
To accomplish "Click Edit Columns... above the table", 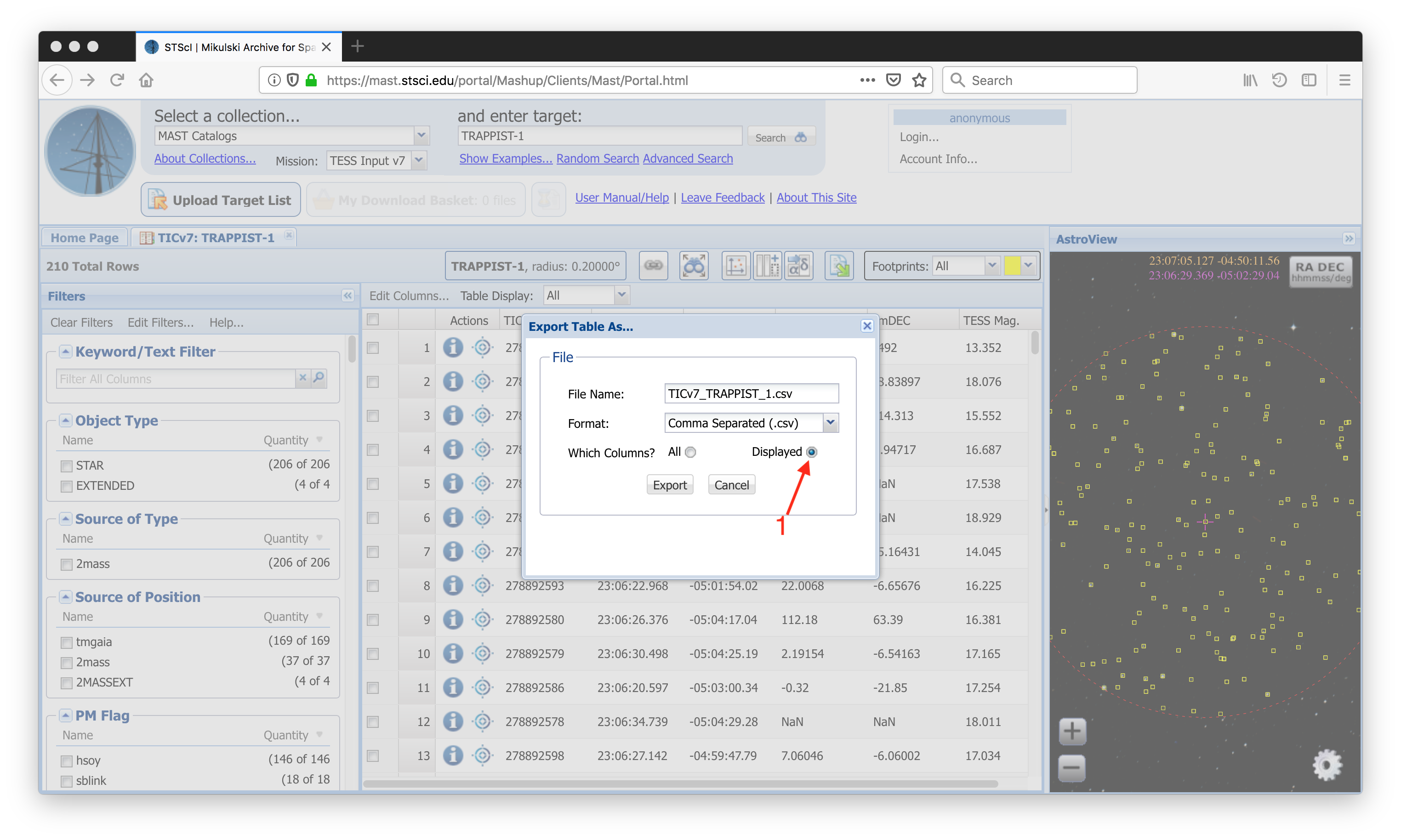I will pyautogui.click(x=409, y=295).
